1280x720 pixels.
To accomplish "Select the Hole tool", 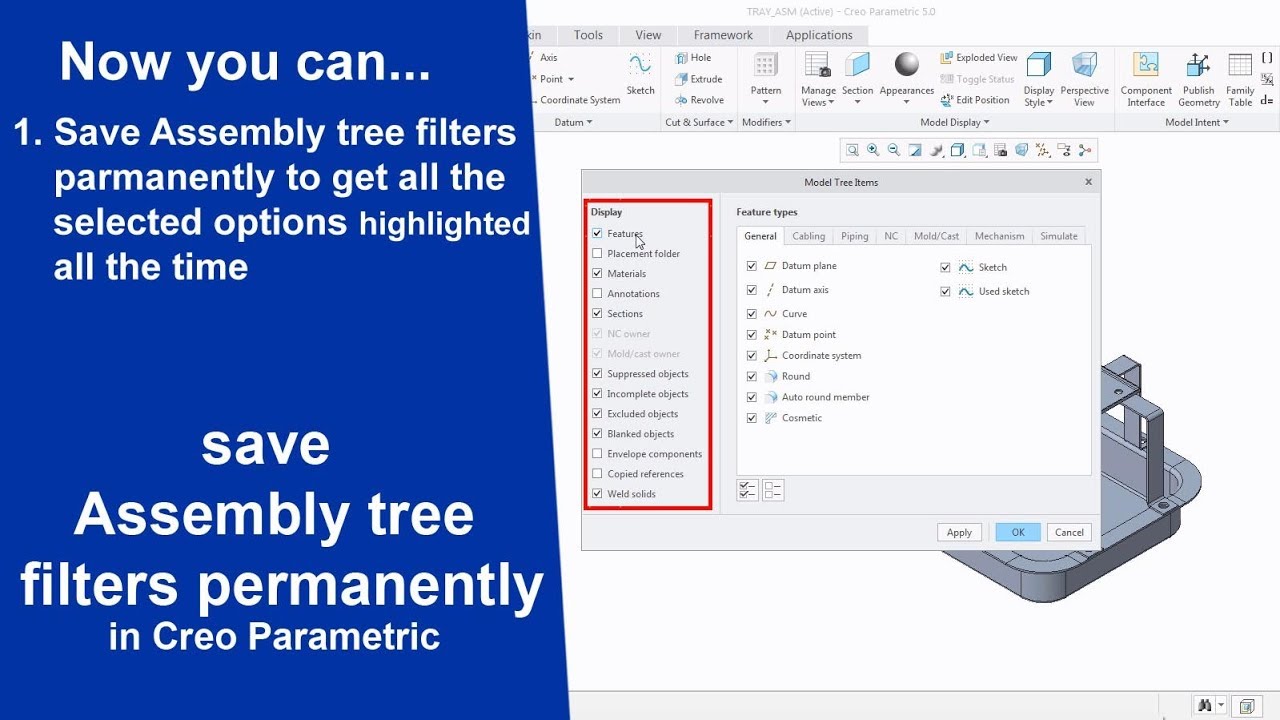I will pyautogui.click(x=693, y=58).
